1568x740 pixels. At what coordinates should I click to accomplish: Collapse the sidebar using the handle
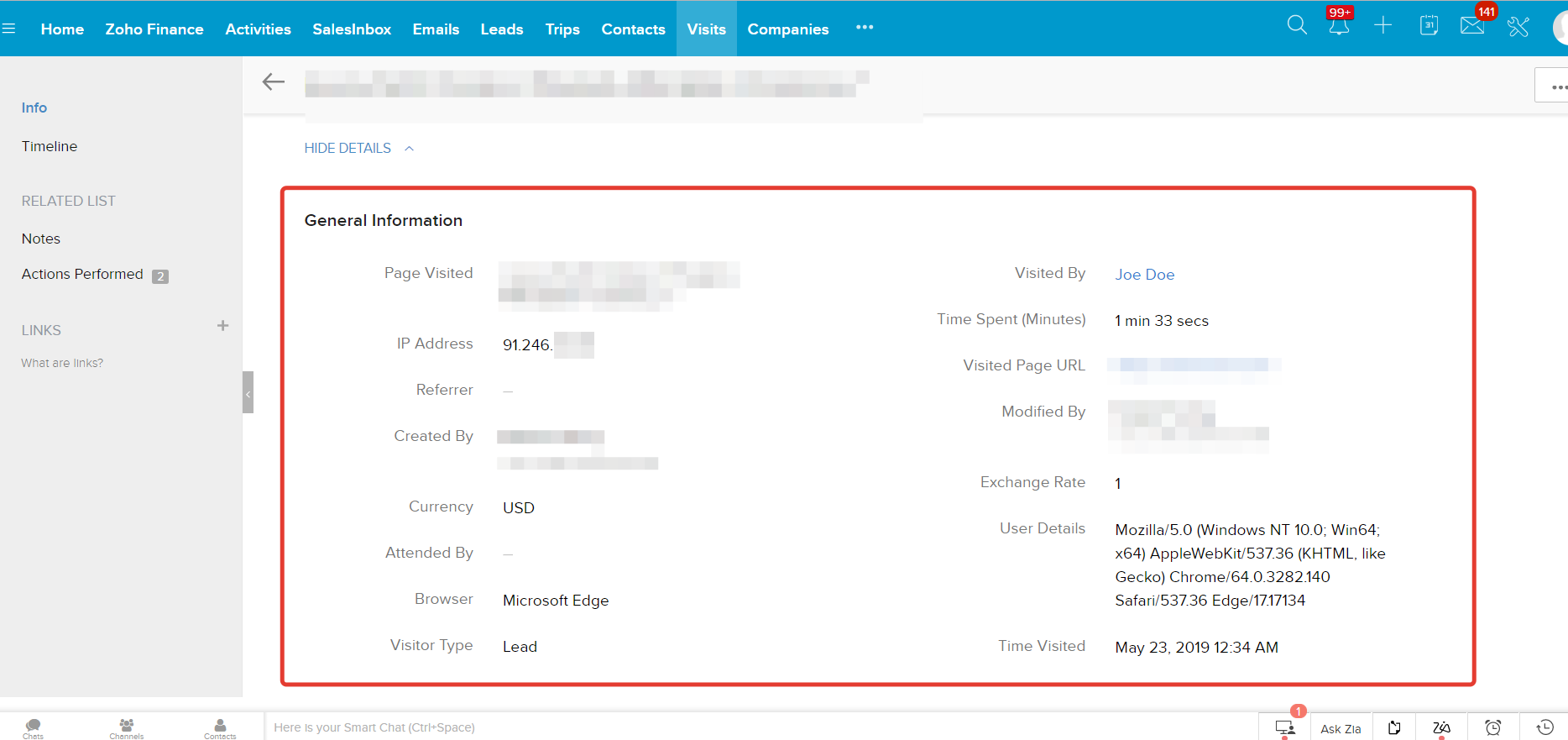248,392
